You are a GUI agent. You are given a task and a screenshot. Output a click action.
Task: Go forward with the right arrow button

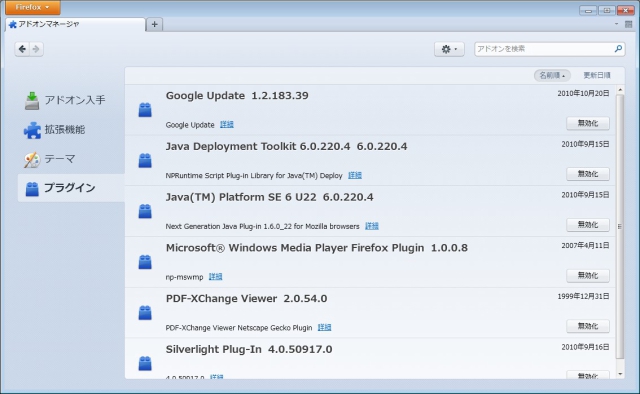[36, 49]
